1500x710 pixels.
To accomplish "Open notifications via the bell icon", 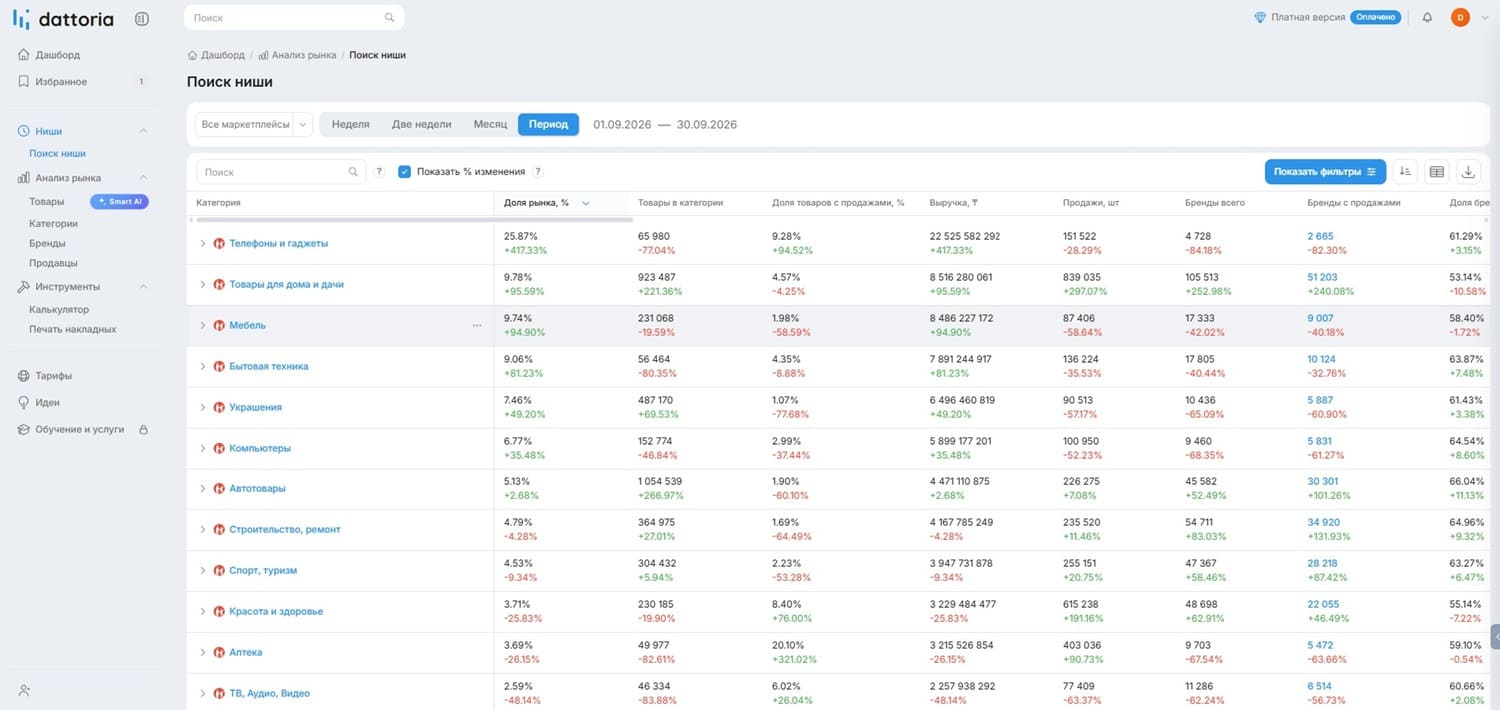I will 1427,17.
